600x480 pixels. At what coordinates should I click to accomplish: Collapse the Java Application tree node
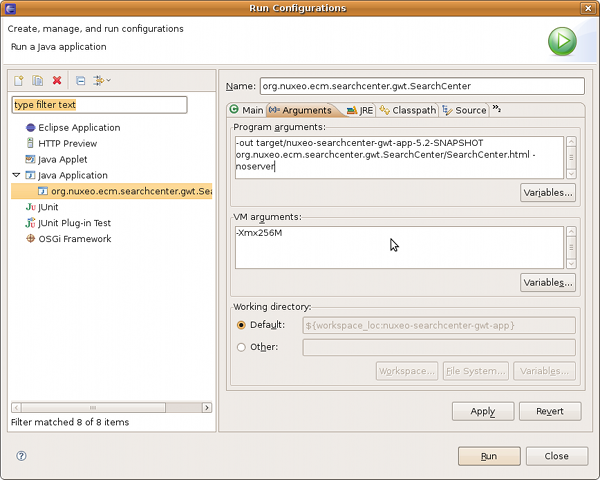pos(16,175)
